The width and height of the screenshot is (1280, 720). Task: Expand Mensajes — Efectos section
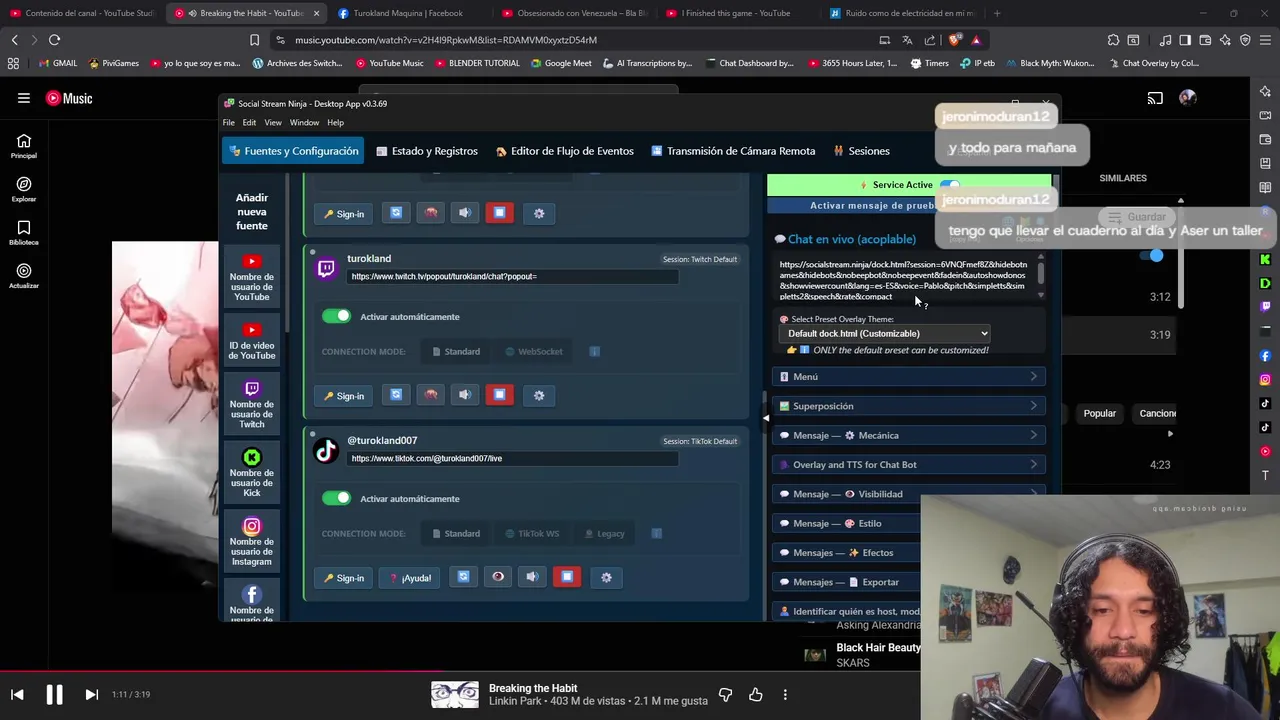coord(845,553)
